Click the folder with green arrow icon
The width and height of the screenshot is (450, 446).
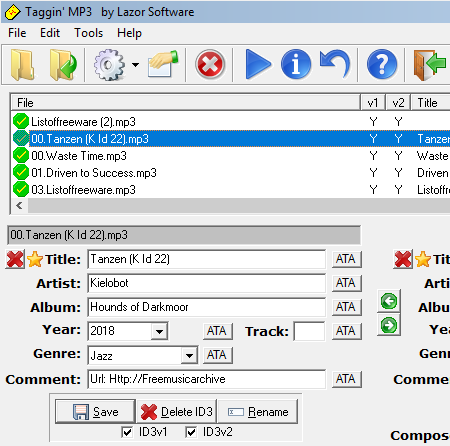coord(63,65)
